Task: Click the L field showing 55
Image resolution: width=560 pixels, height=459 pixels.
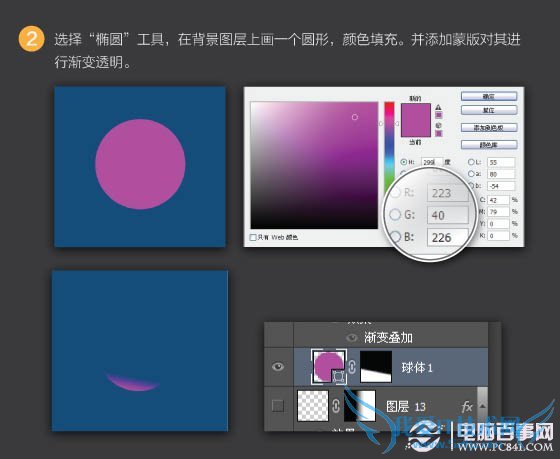Action: (501, 162)
